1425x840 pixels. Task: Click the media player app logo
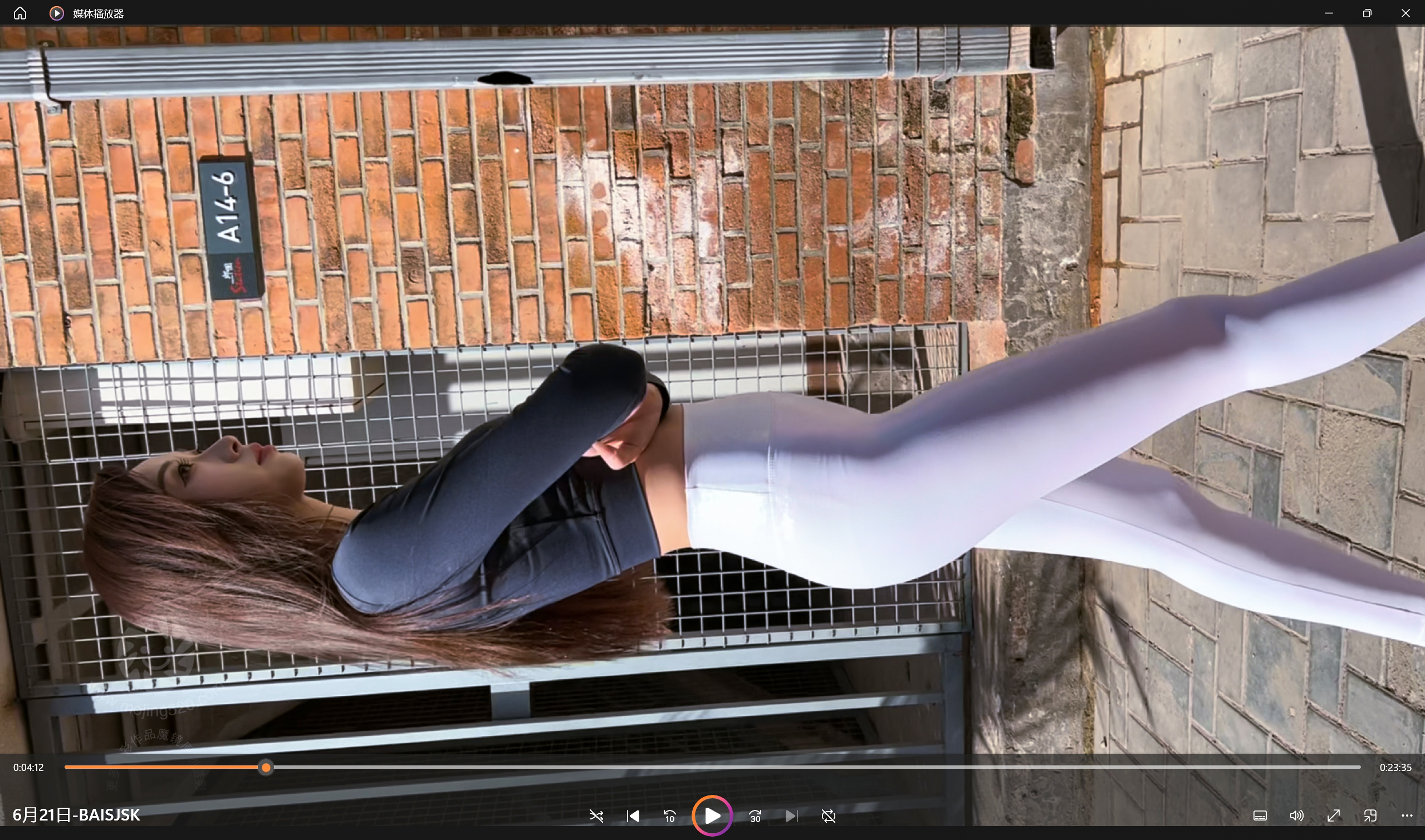point(57,13)
